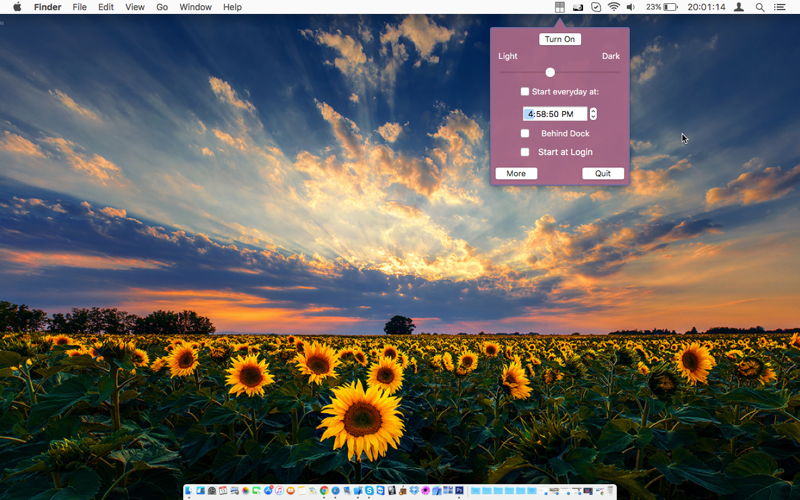Open the volume control in menu bar
The width and height of the screenshot is (800, 500).
[x=631, y=7]
